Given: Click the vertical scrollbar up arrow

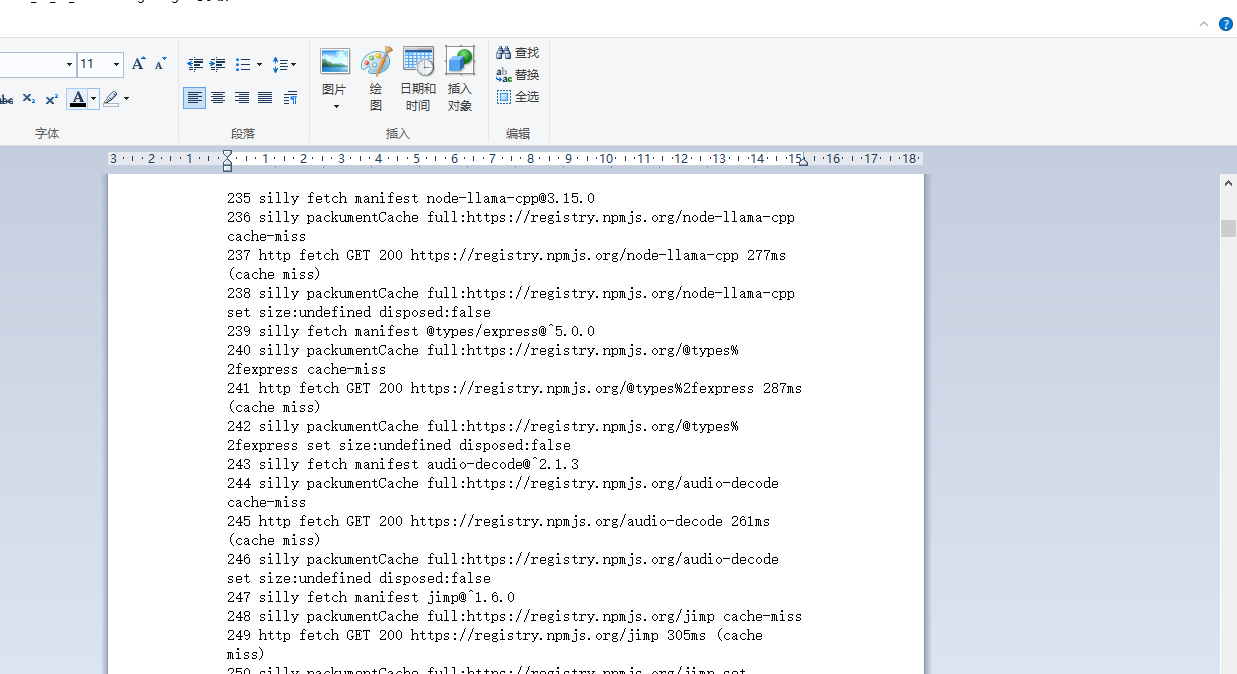Looking at the screenshot, I should pos(1228,182).
